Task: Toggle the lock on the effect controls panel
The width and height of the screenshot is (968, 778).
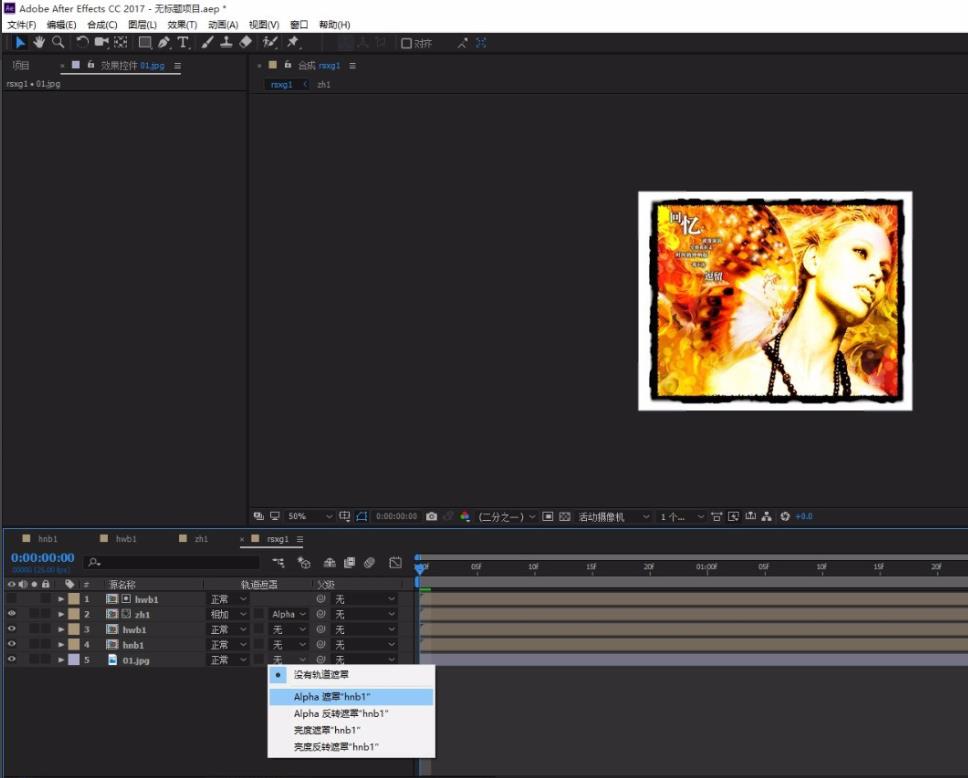Action: coord(91,64)
